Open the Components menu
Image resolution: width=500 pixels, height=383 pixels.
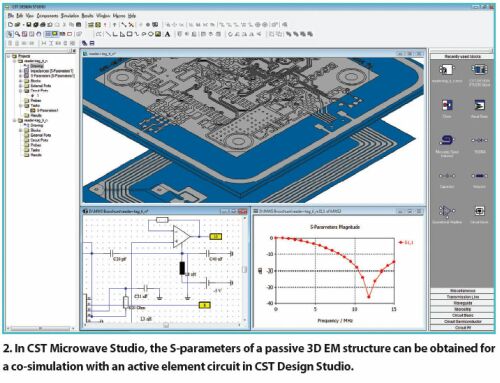(47, 16)
